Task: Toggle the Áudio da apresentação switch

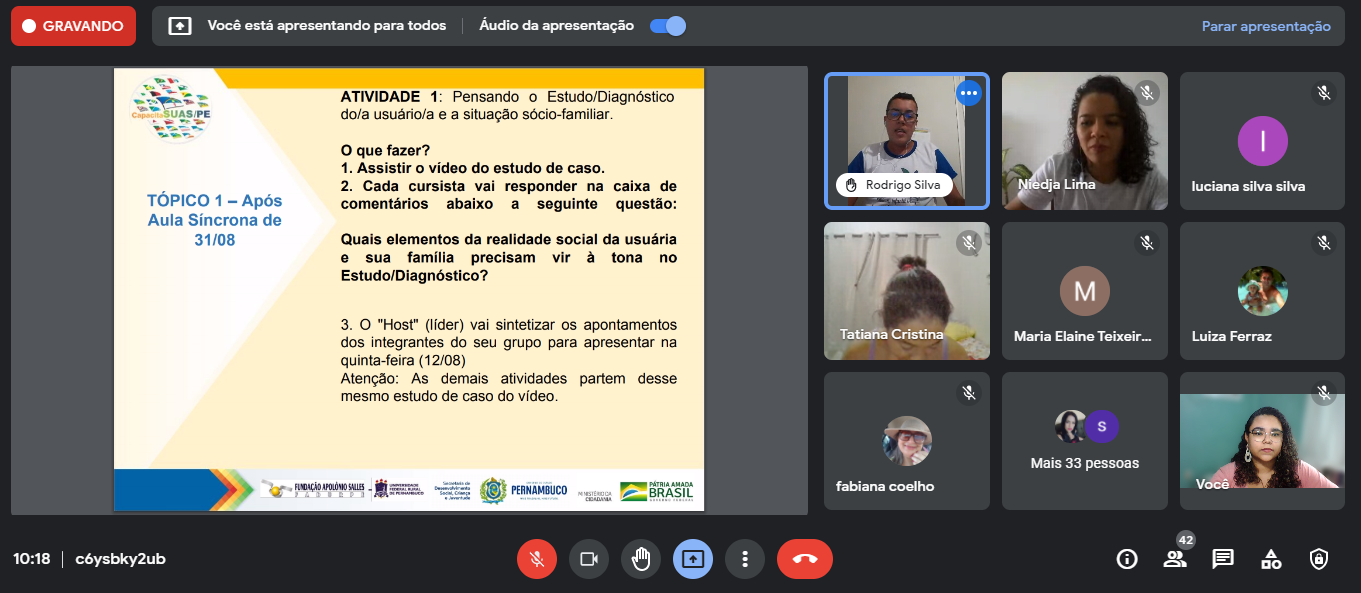Action: point(668,26)
